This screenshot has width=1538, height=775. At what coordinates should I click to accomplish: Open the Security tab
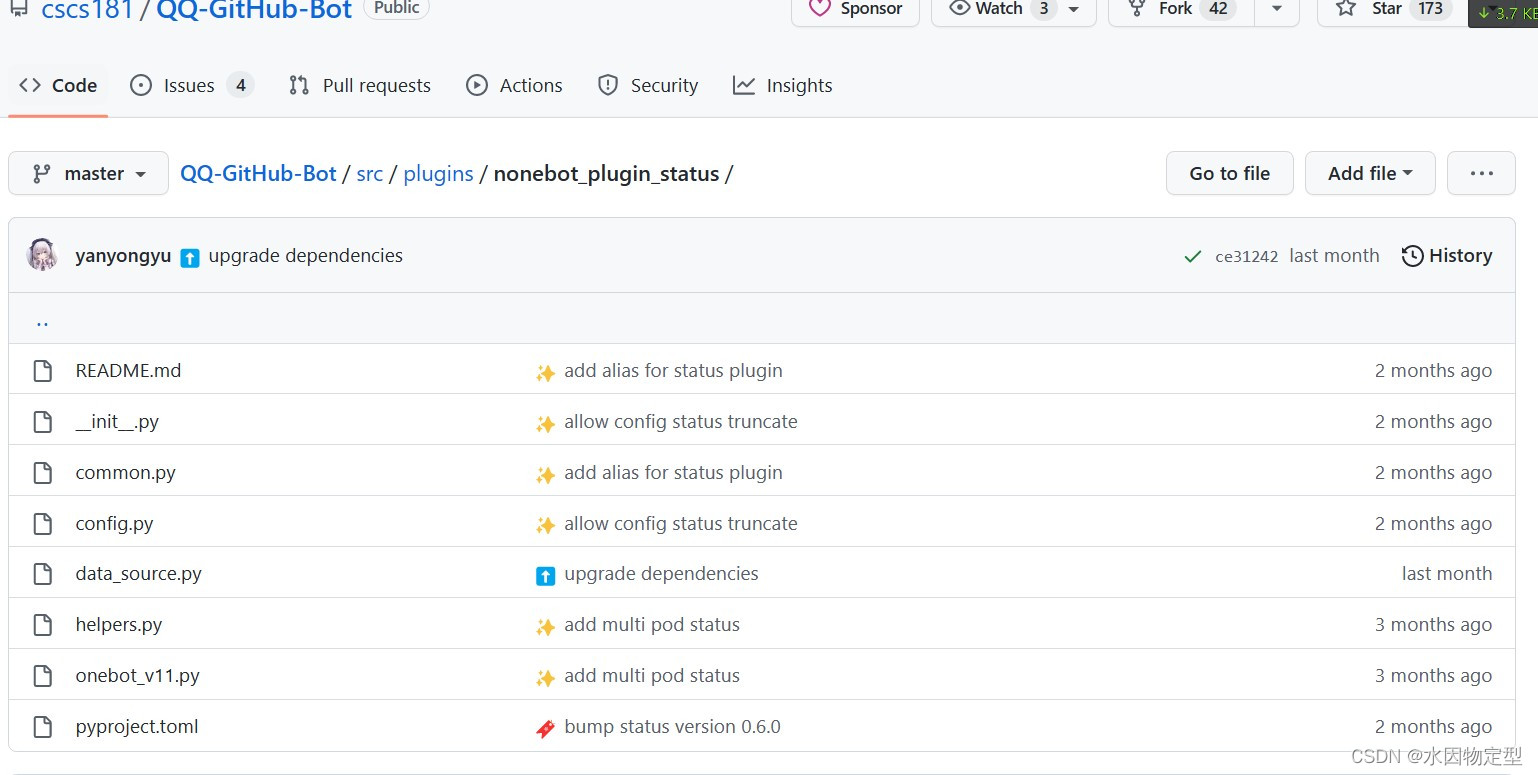(648, 86)
